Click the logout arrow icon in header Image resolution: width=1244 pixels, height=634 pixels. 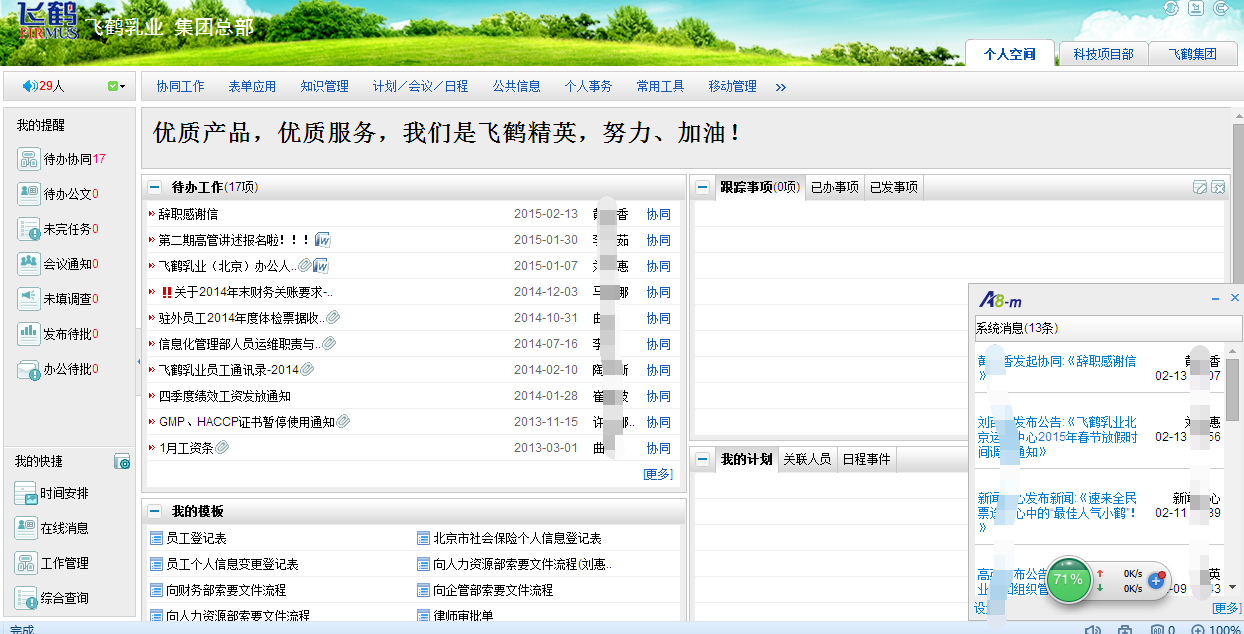click(1221, 8)
